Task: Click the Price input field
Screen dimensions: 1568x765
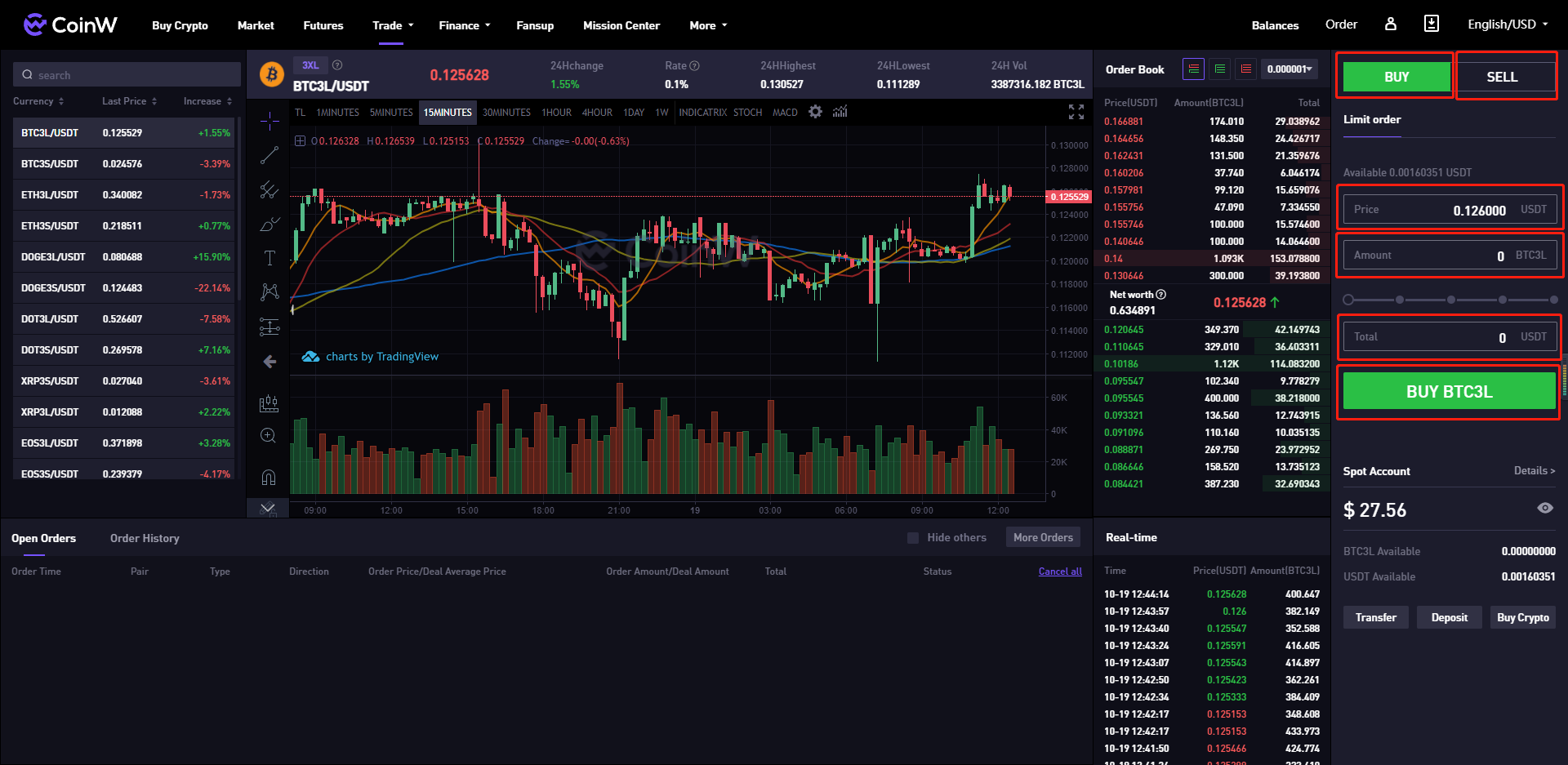Action: 1450,210
